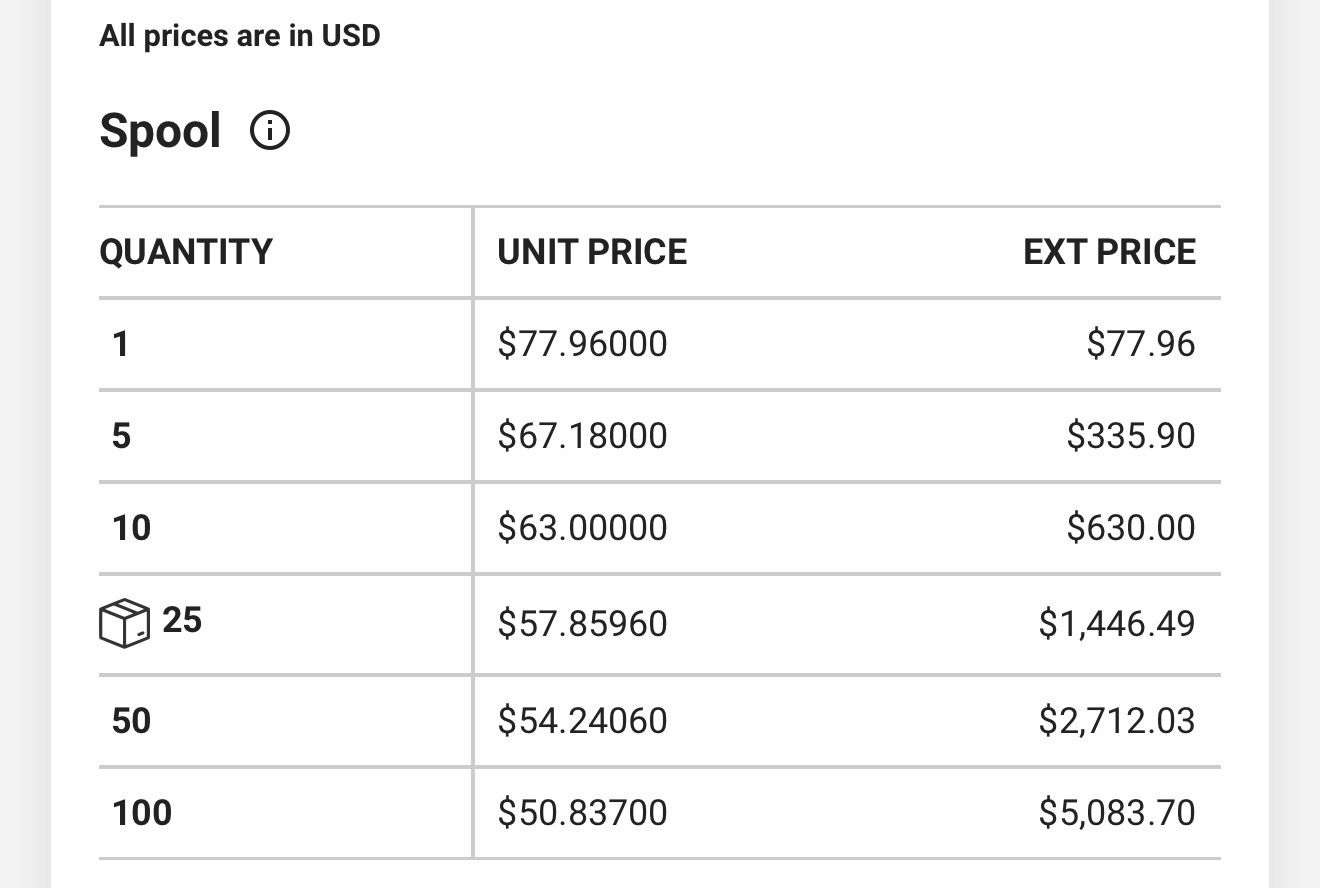Click the QUANTITY column header
This screenshot has width=1320, height=888.
(186, 251)
